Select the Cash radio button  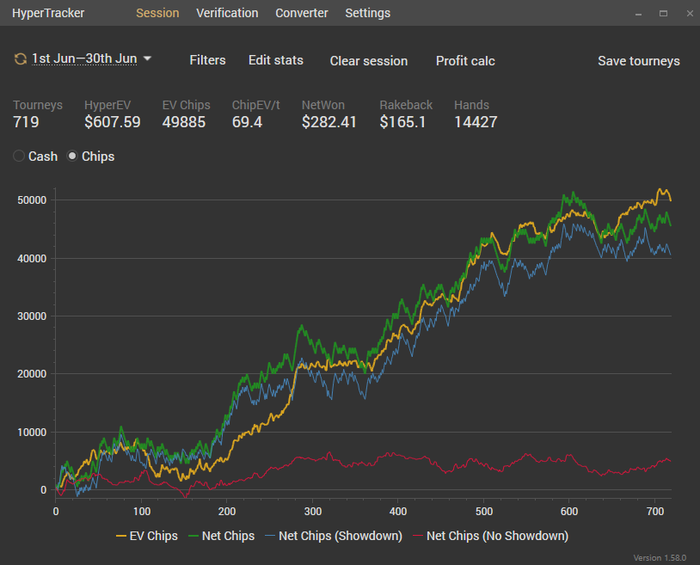pyautogui.click(x=19, y=156)
